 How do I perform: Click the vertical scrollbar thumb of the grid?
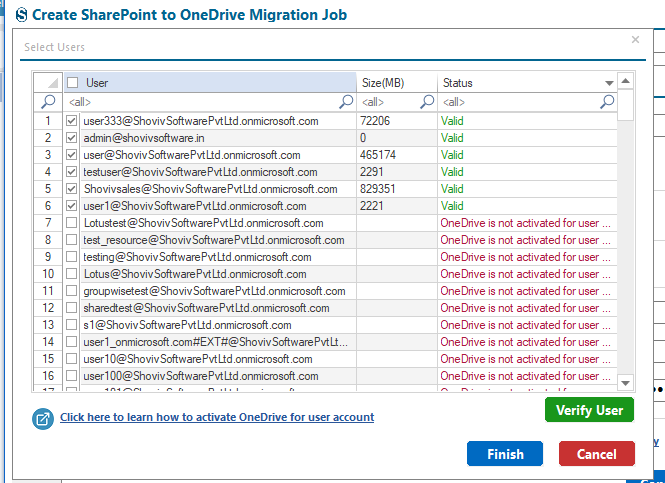coord(626,105)
